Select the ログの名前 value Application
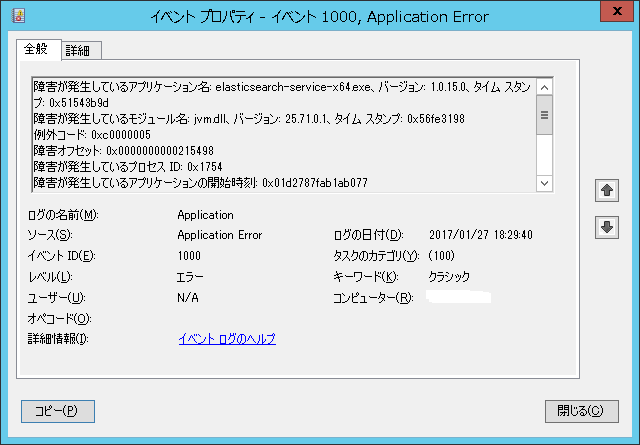This screenshot has height=445, width=640. [205, 215]
